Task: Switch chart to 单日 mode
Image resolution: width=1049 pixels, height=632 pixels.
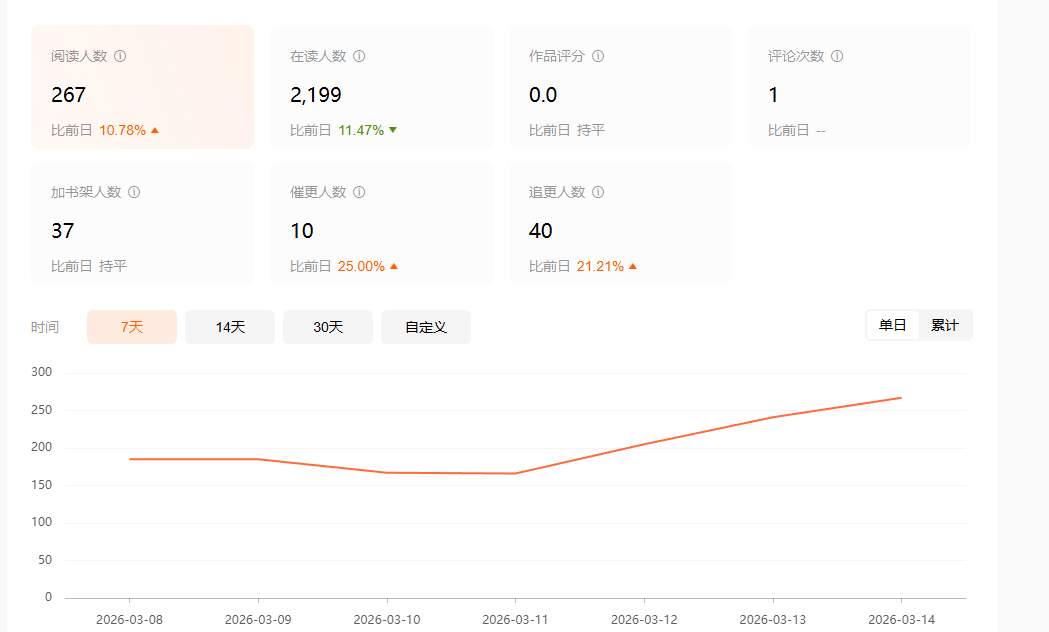Action: [x=892, y=326]
